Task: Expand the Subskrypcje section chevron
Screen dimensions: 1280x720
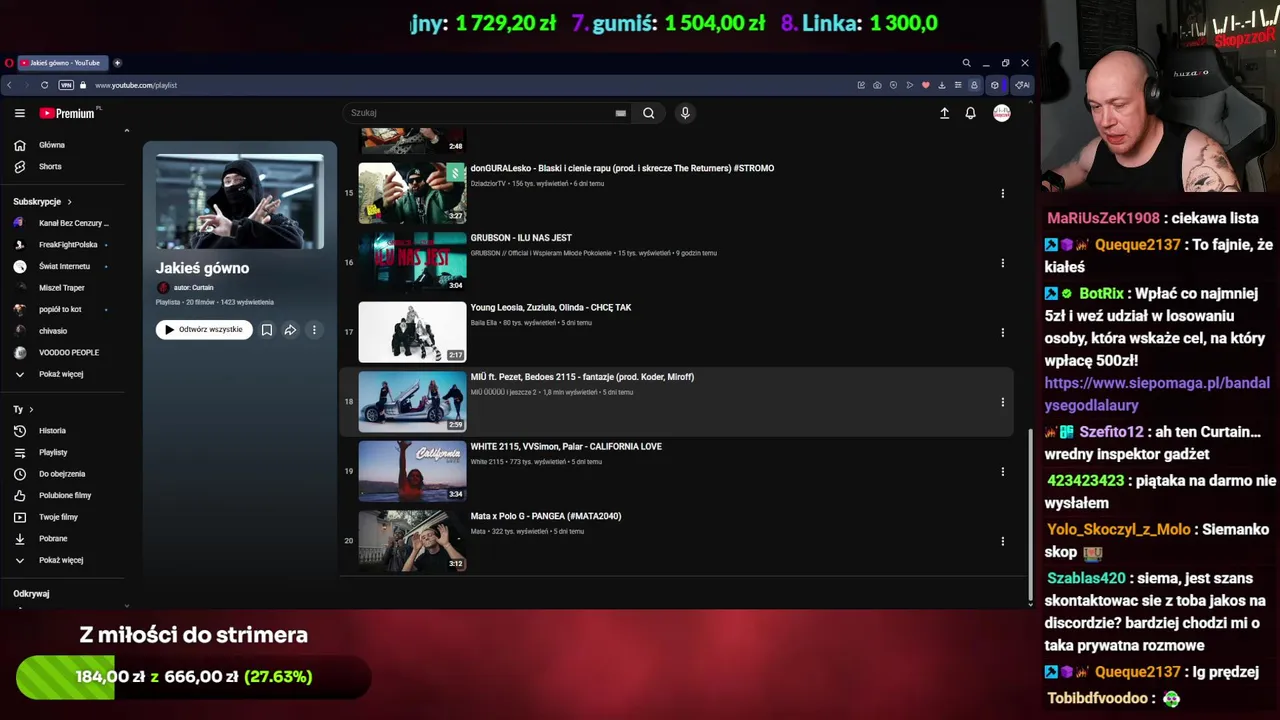Action: (69, 202)
